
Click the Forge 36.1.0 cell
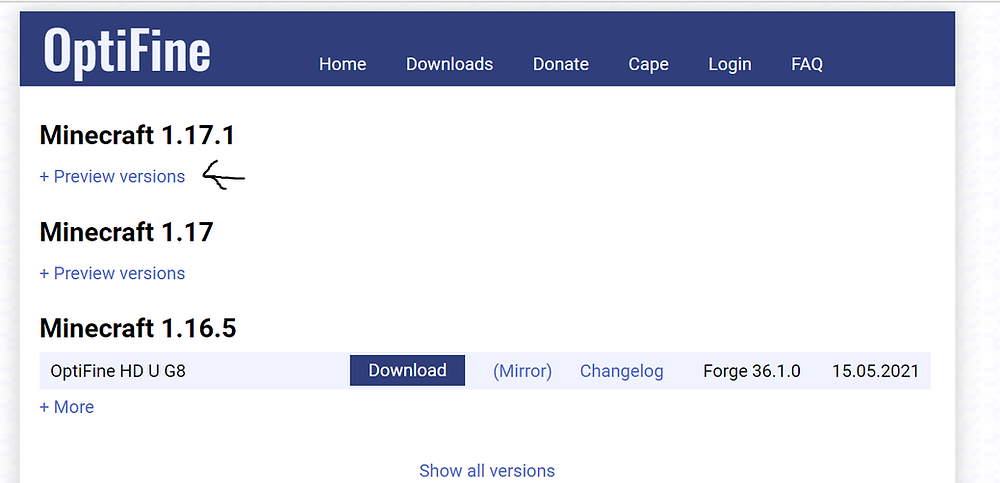[x=751, y=371]
